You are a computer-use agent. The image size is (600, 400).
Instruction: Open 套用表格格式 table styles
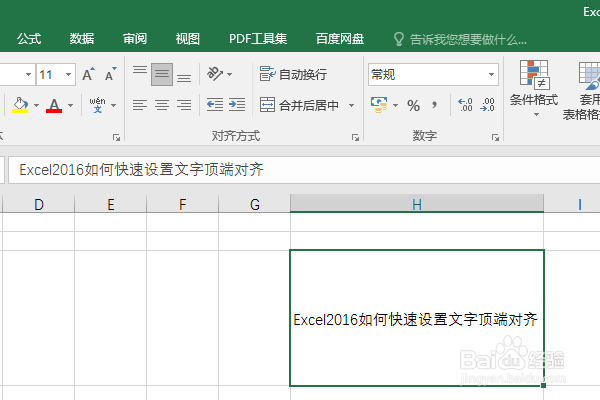click(x=582, y=91)
